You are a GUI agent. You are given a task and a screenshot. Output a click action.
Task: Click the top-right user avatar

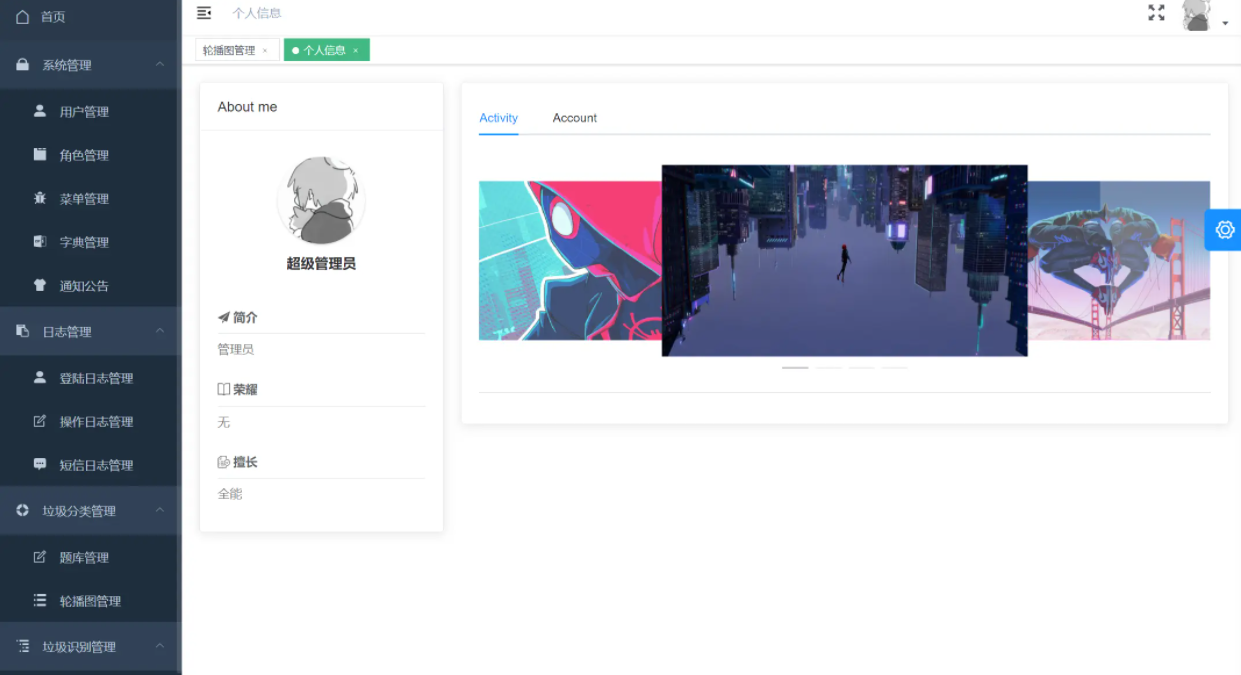(x=1196, y=15)
